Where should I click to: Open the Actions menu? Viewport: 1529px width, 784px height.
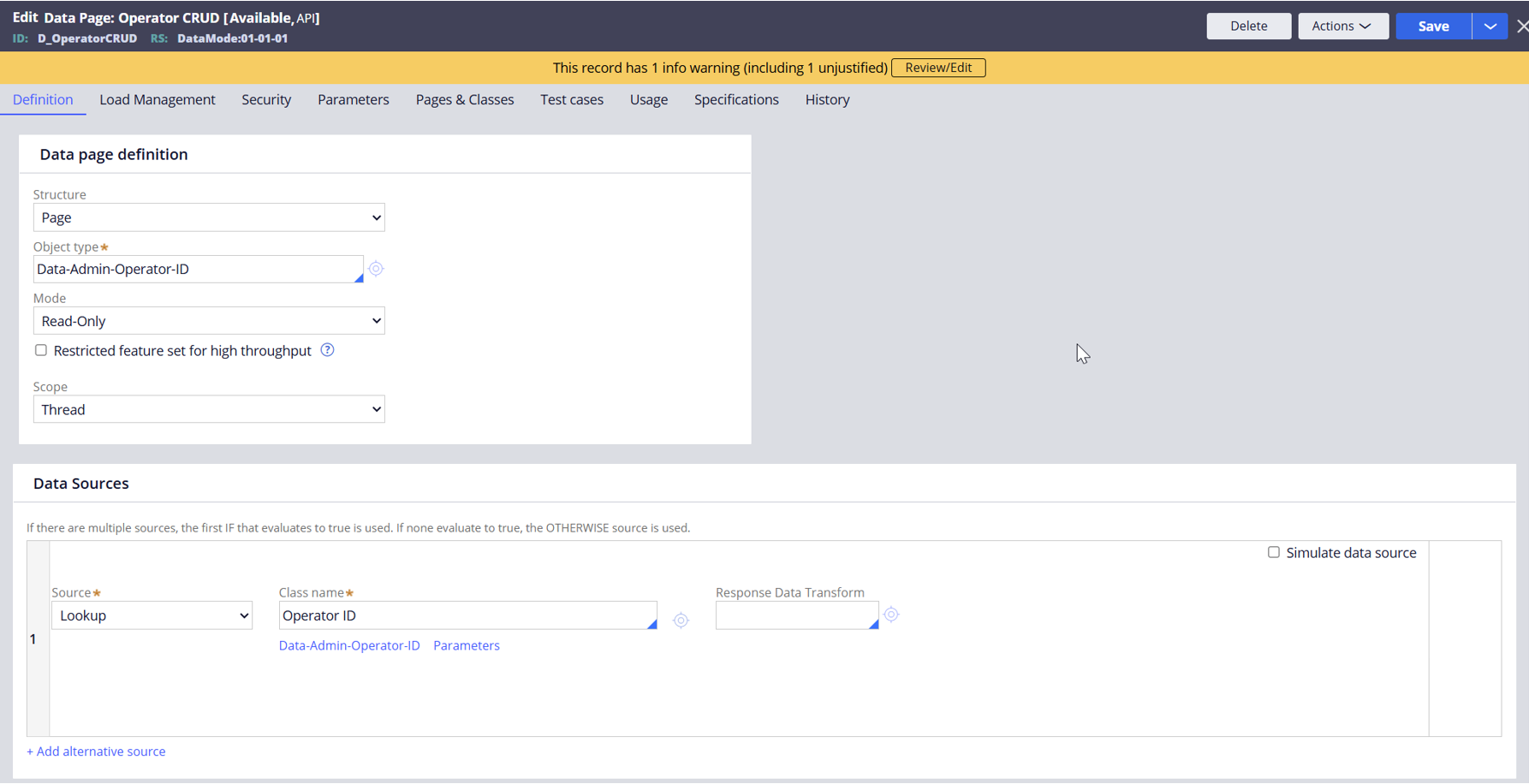[x=1342, y=26]
